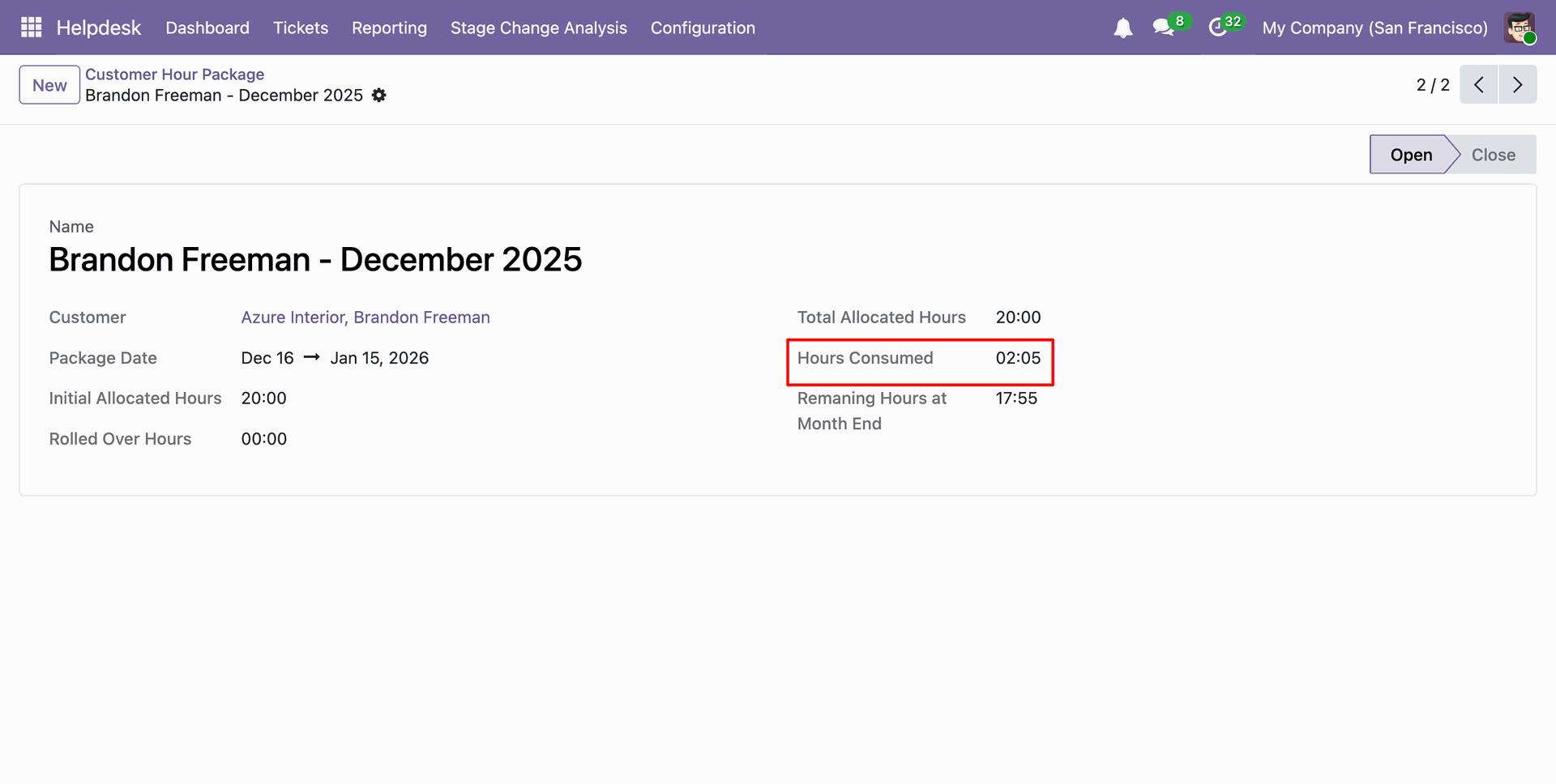Open the Dashboard menu
This screenshot has width=1556, height=784.
tap(207, 28)
